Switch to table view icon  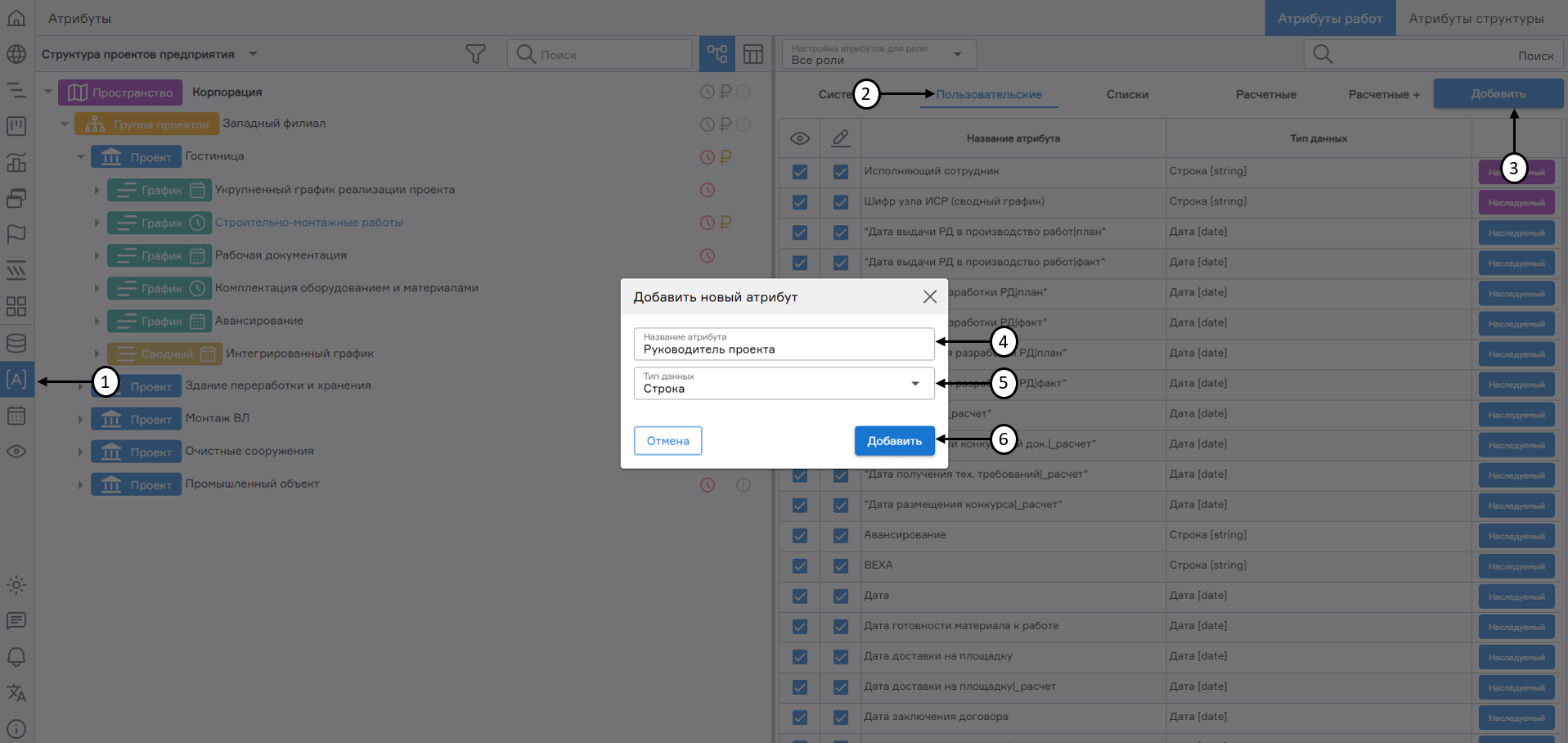click(753, 53)
